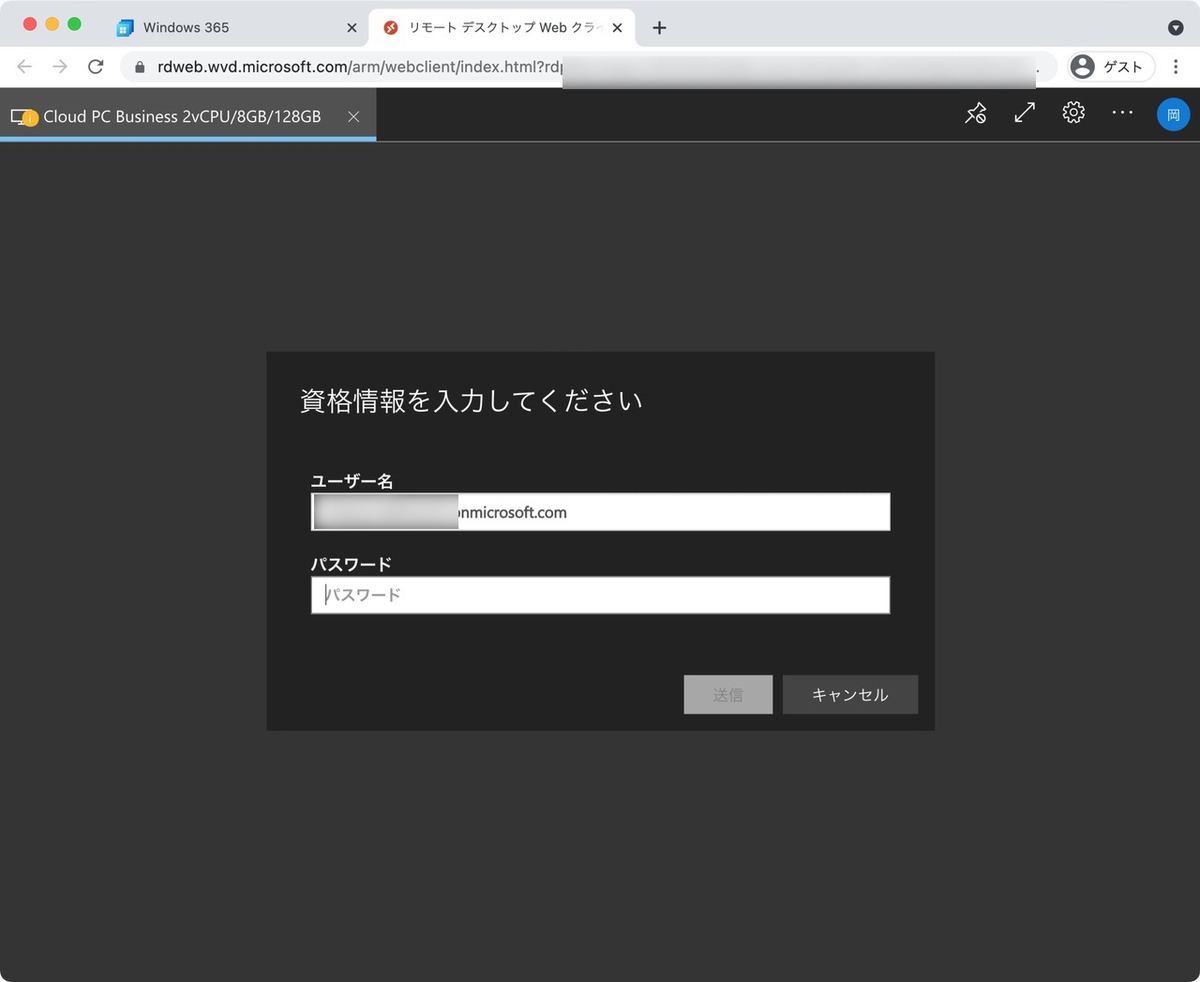
Task: Open the tab search dropdown arrow
Action: [x=1176, y=28]
